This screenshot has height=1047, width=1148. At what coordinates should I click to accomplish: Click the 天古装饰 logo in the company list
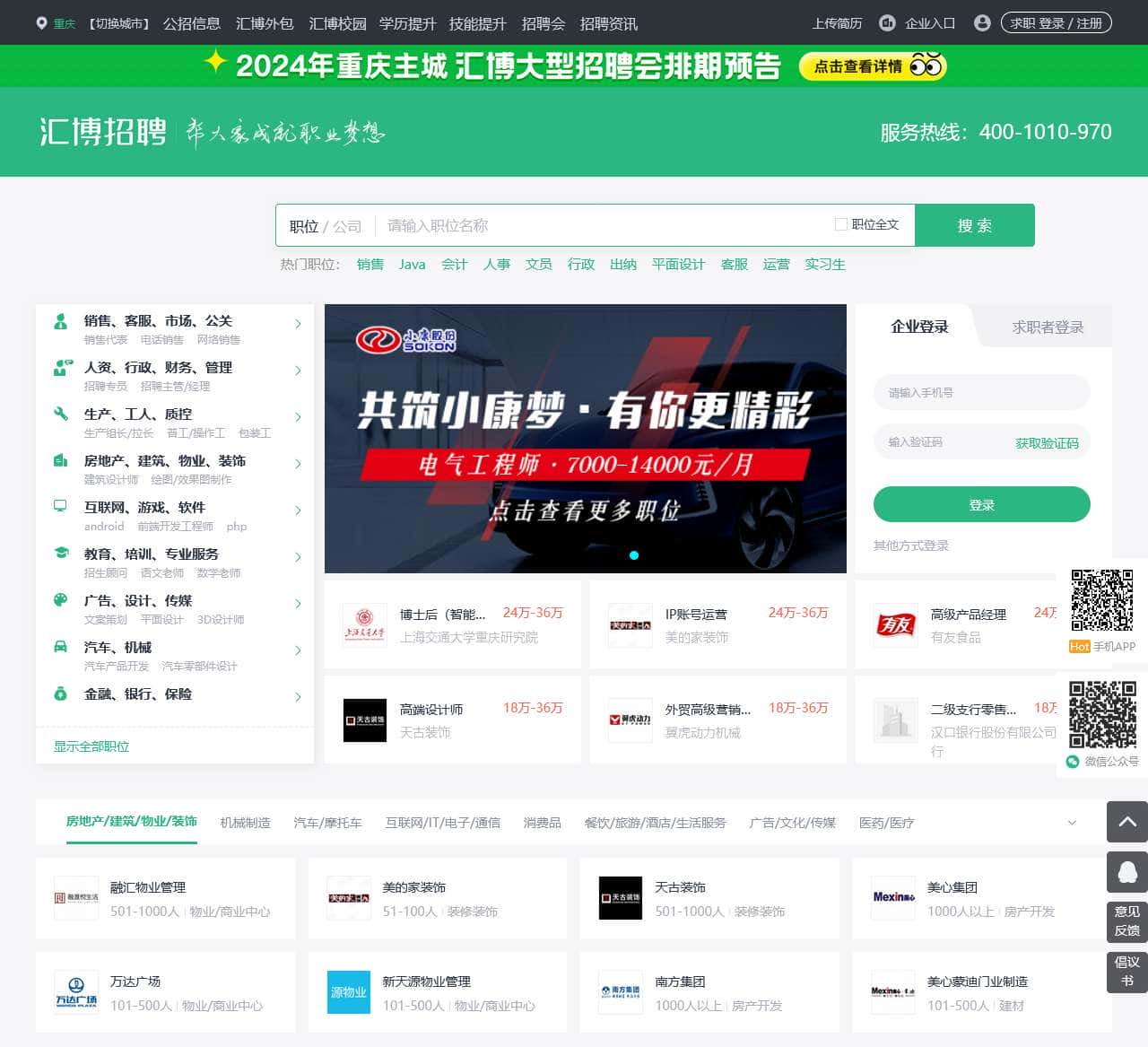pyautogui.click(x=621, y=898)
